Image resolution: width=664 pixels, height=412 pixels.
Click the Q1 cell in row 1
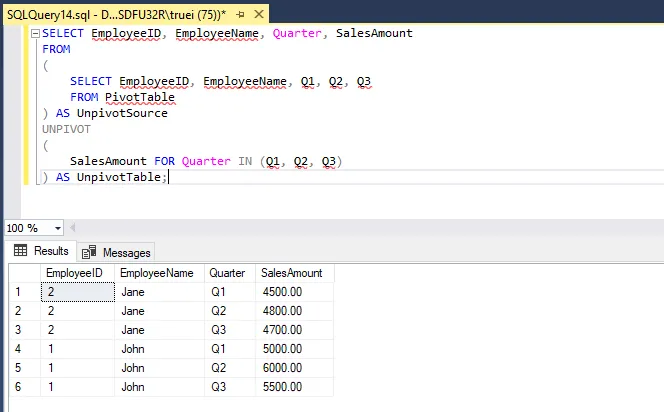click(x=230, y=292)
